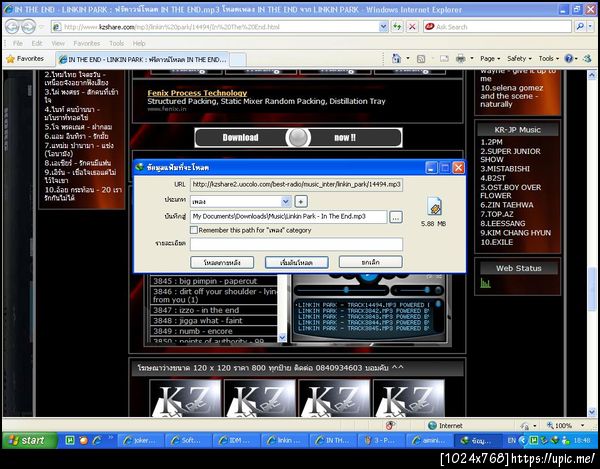This screenshot has width=600, height=469.
Task: Click the save path input field
Action: (x=289, y=217)
